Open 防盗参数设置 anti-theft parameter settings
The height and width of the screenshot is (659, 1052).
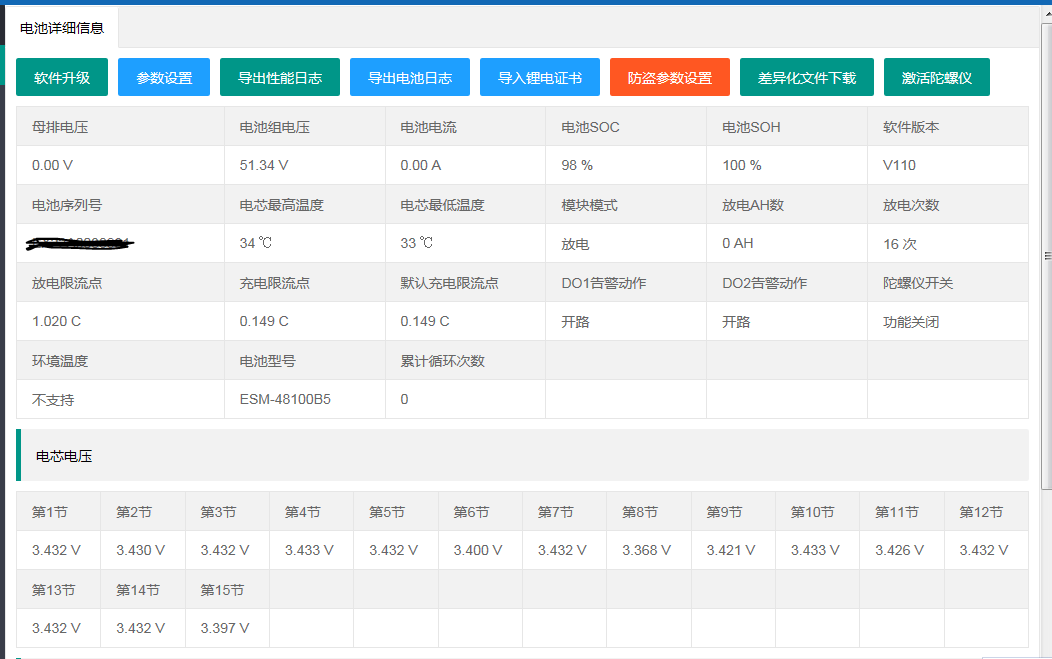pyautogui.click(x=669, y=76)
